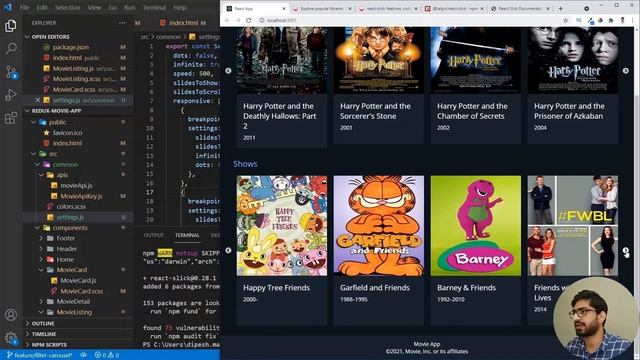The image size is (640, 360).
Task: Open the Search view in activity bar
Action: coord(11,48)
